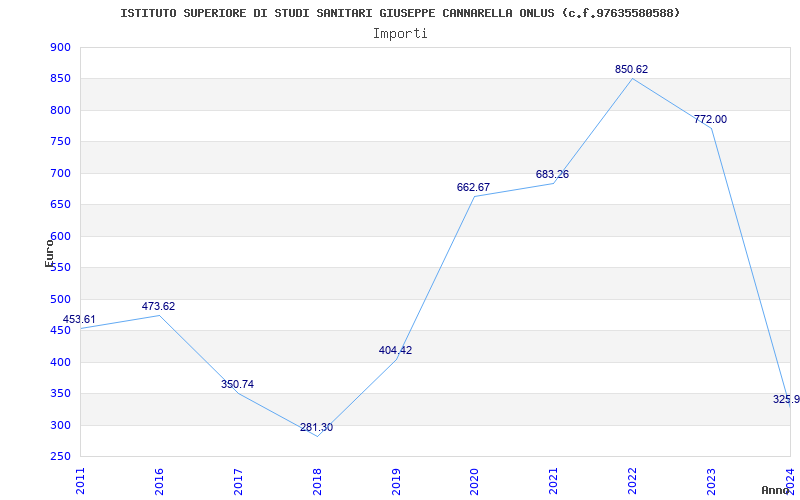Click y-axis tick label 800
Viewport: 800px width, 500px height.
coord(60,110)
